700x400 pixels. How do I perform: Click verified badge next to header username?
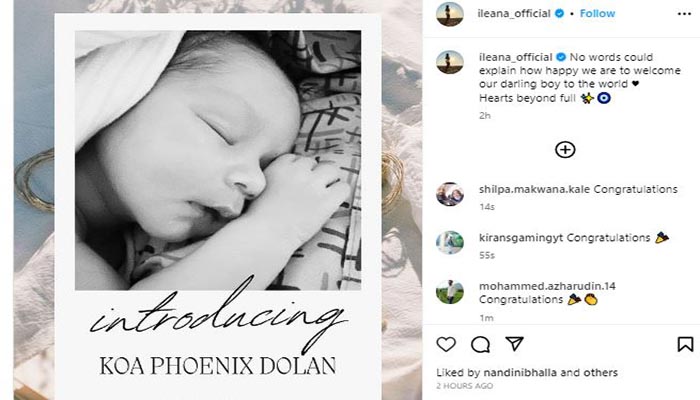click(559, 13)
